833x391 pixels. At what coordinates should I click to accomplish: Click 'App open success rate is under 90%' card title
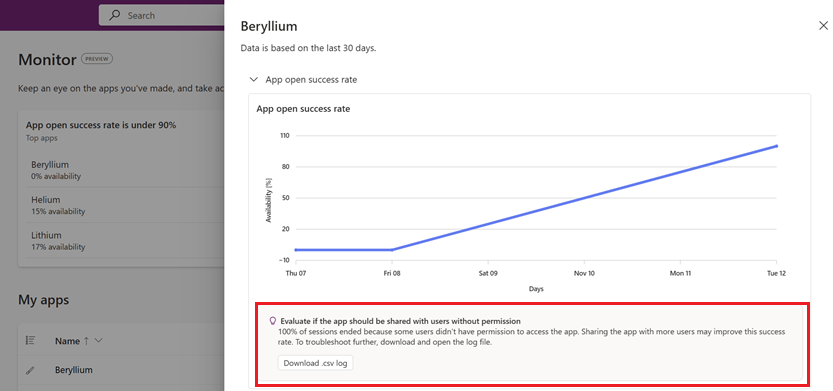point(101,125)
